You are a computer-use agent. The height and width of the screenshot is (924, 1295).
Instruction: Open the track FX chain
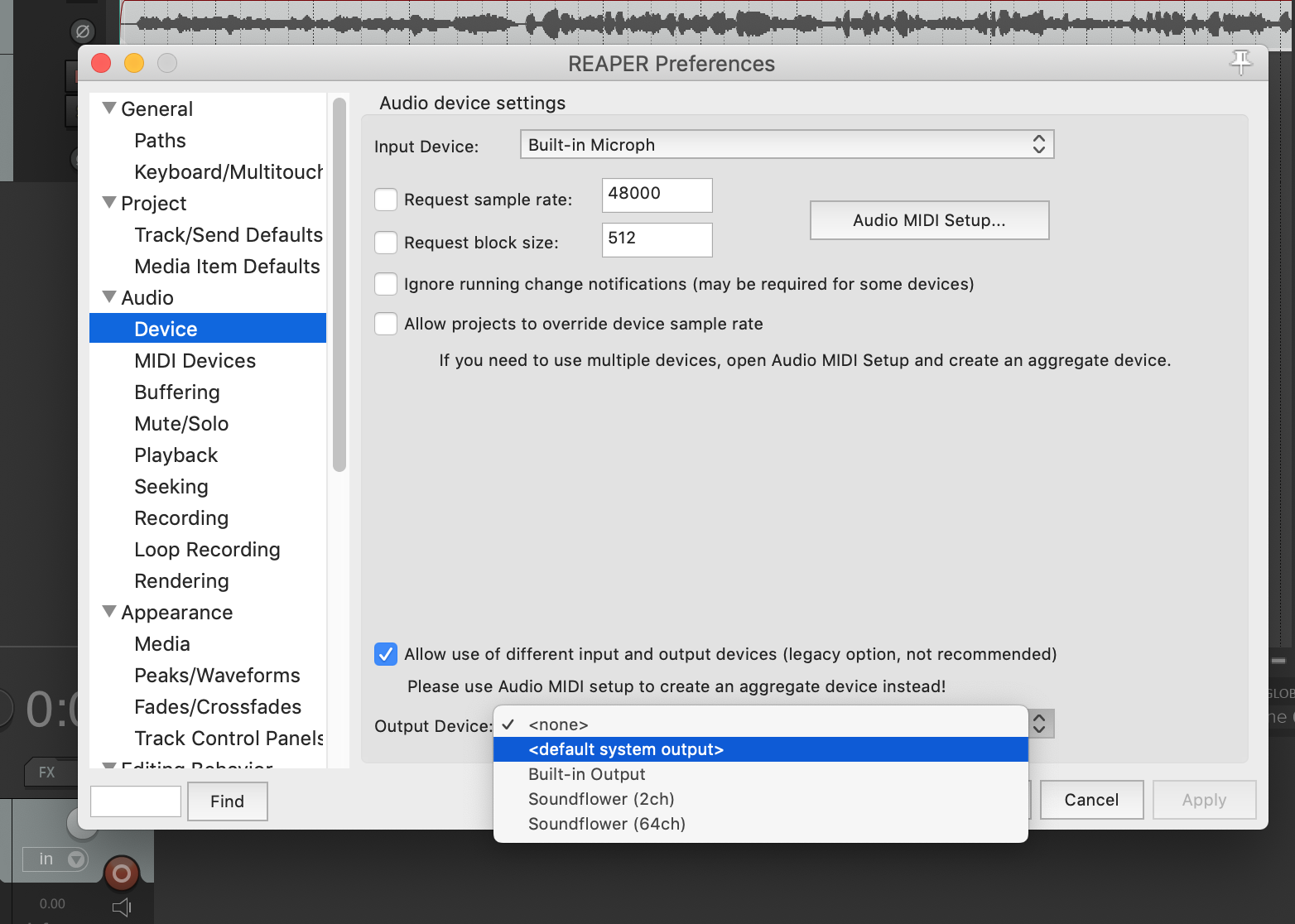click(47, 772)
